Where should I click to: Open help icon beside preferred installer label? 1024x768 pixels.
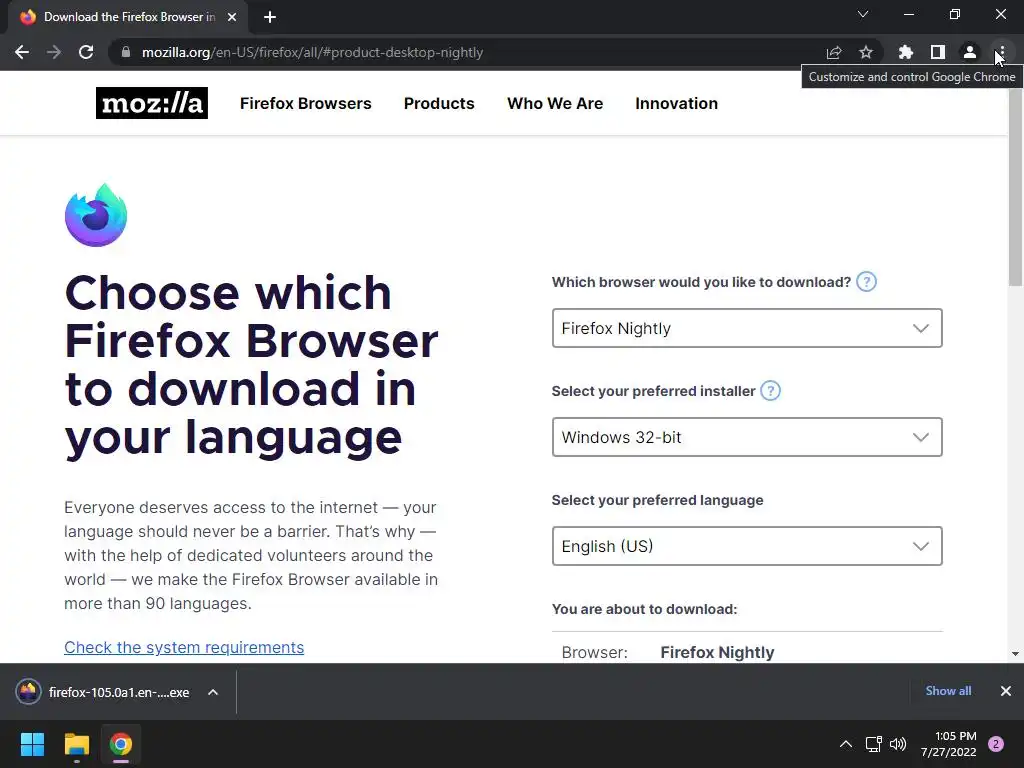pos(771,391)
